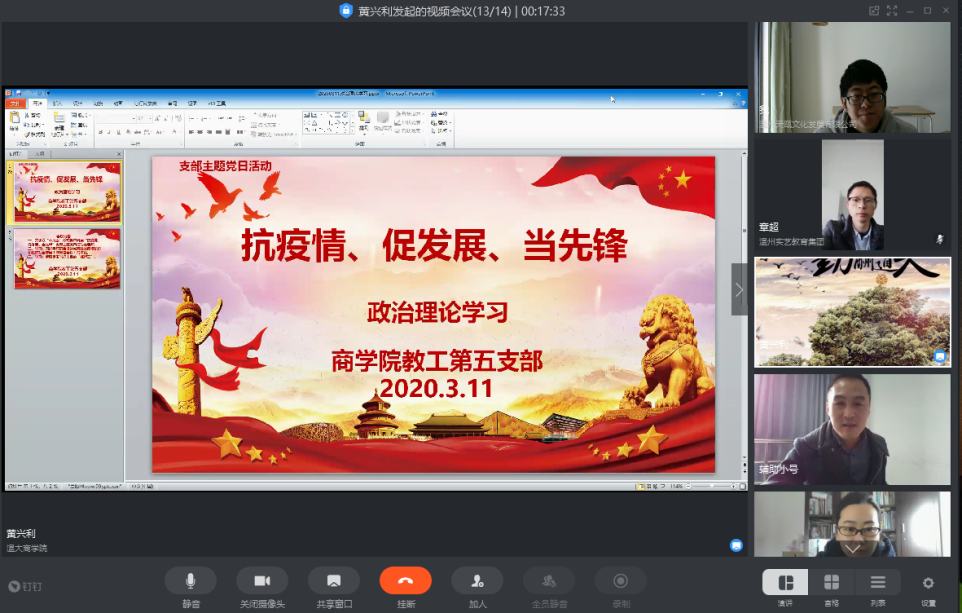Click the blue shield security icon in title
The height and width of the screenshot is (613, 962).
(346, 11)
